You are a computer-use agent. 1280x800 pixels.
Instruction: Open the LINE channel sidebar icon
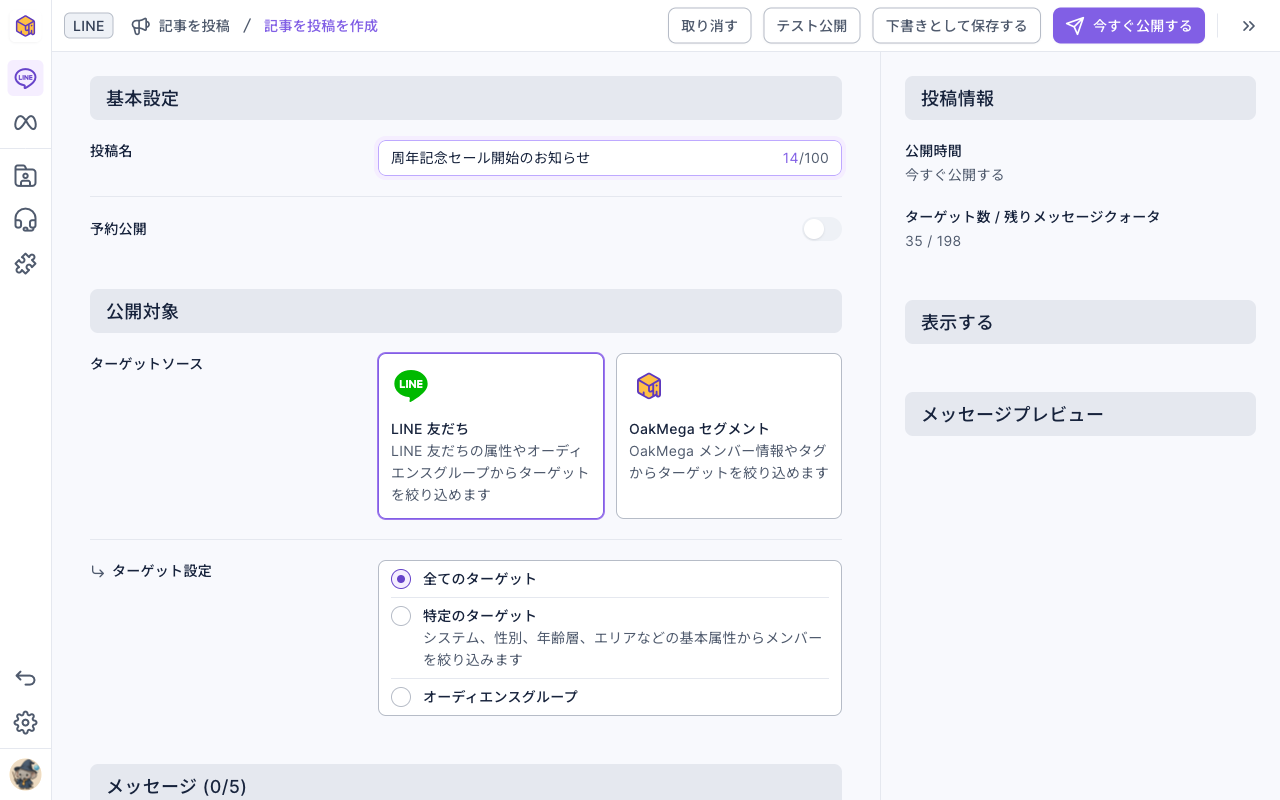[25, 78]
